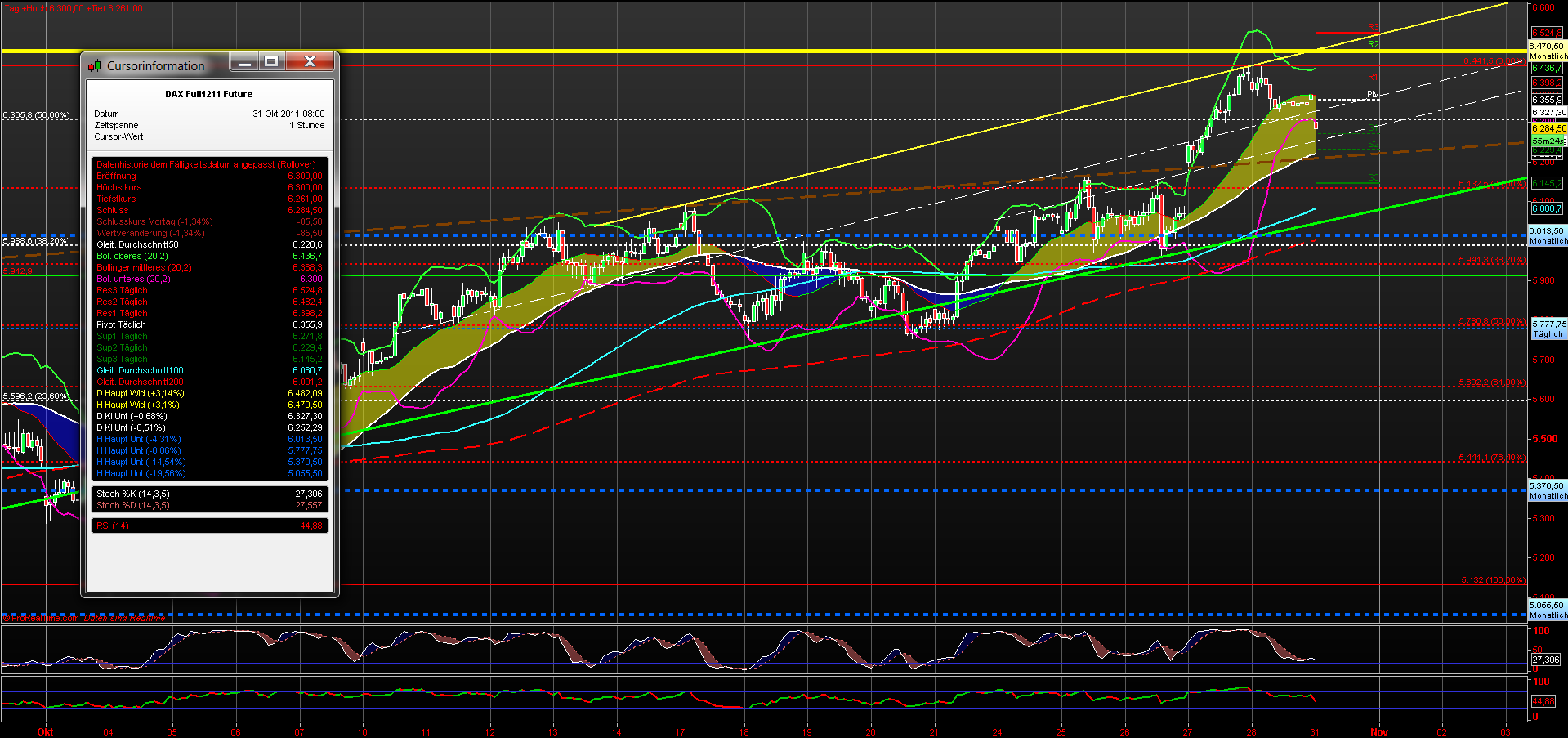Minimize the Cursorinformation window
Viewport: 1568px width, 738px height.
pyautogui.click(x=244, y=61)
